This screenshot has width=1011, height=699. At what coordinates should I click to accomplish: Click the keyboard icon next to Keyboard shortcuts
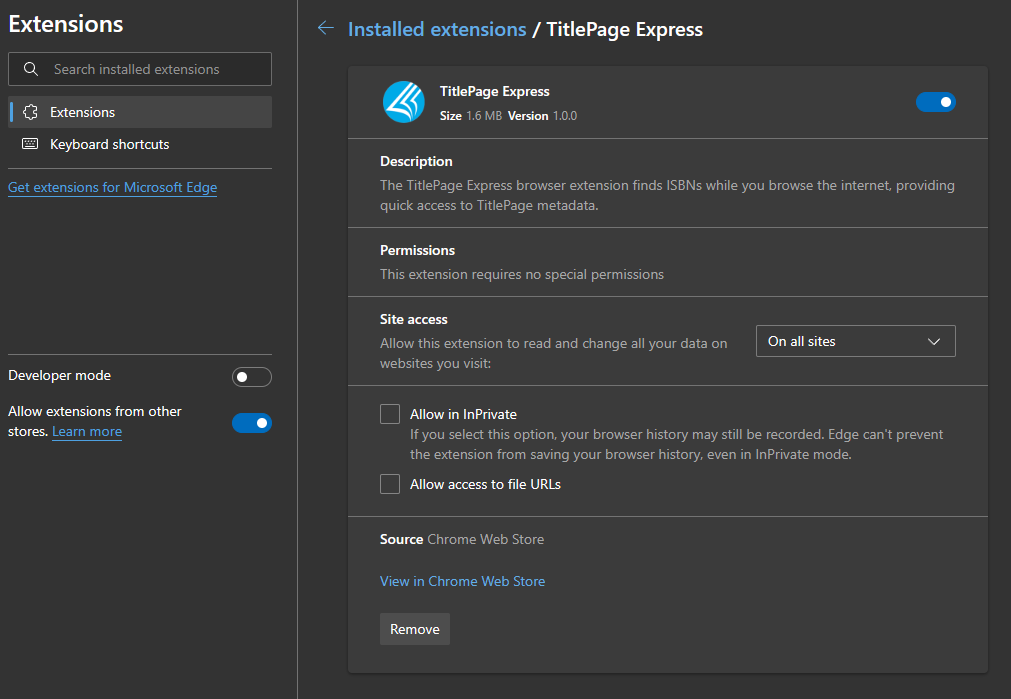pos(31,144)
